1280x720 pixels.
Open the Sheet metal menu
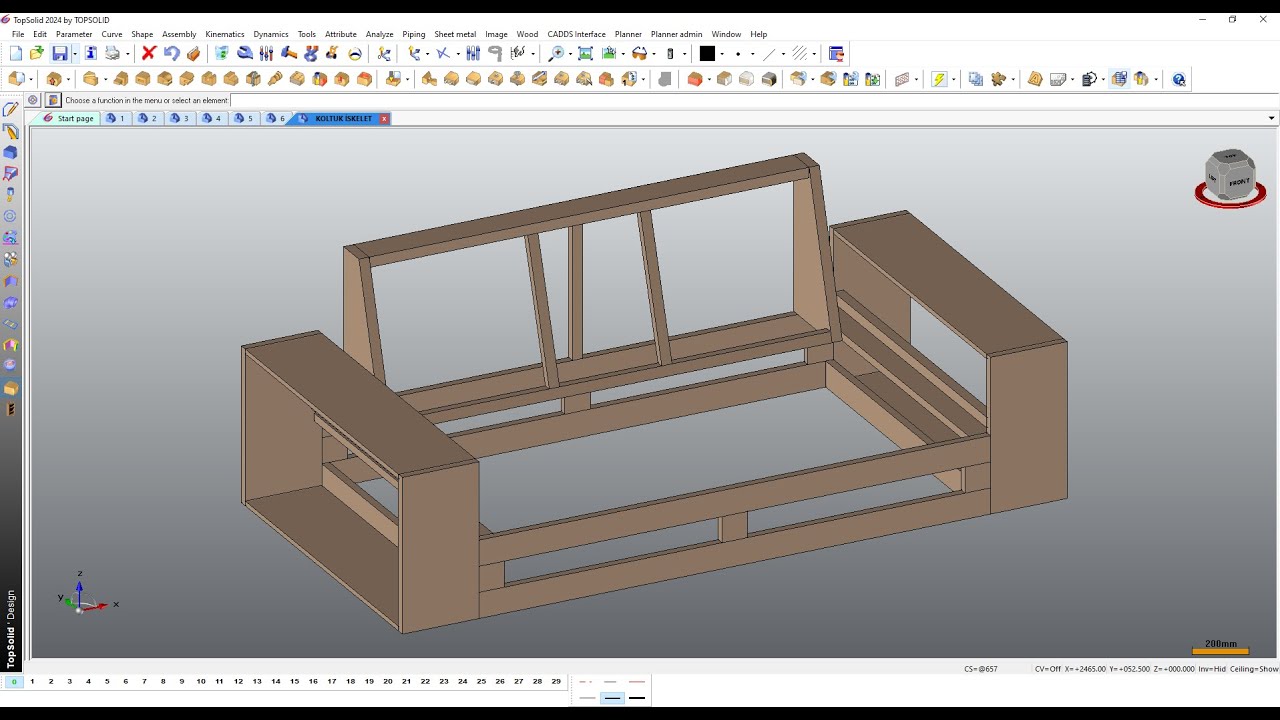[455, 34]
